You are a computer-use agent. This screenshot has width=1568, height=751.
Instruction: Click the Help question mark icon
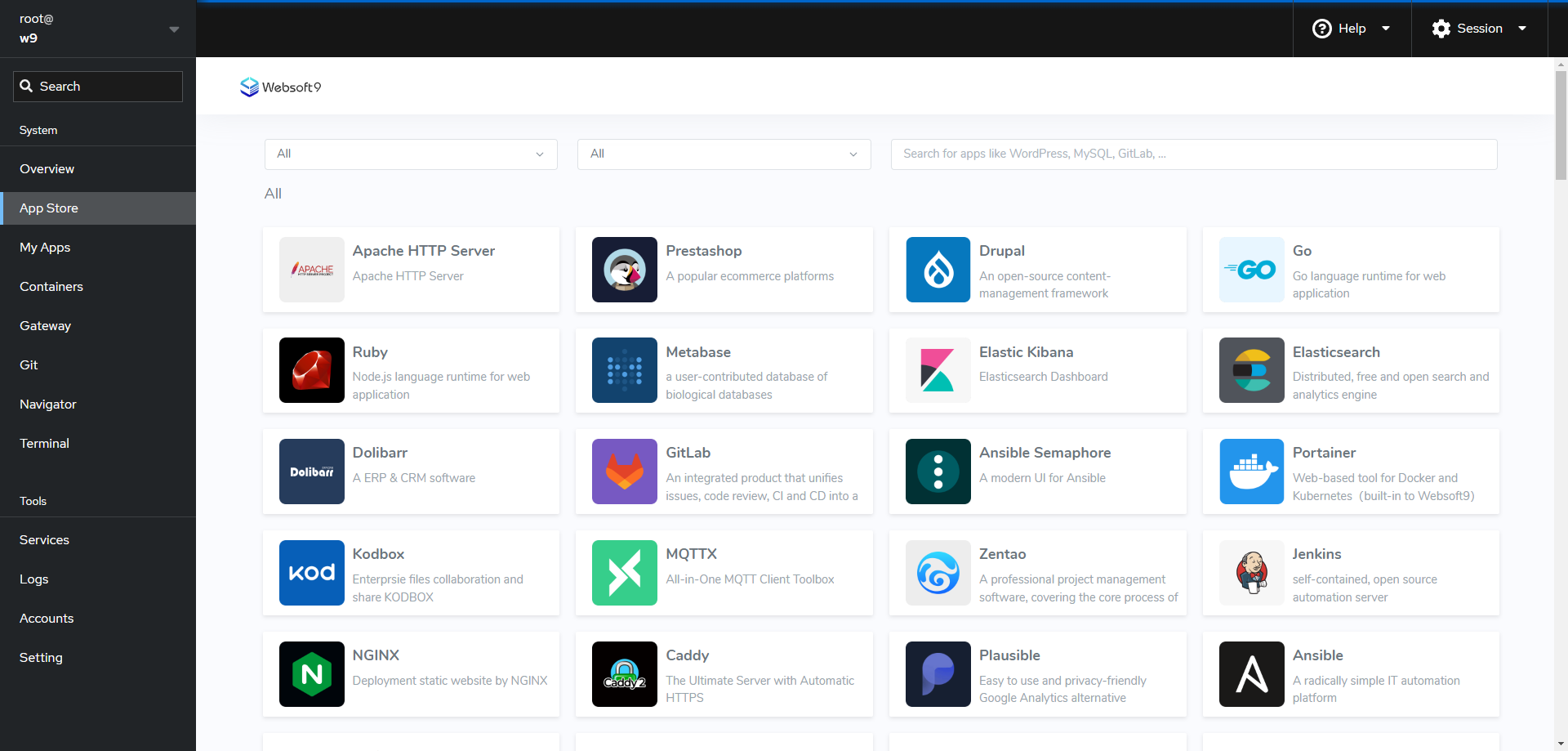tap(1321, 29)
